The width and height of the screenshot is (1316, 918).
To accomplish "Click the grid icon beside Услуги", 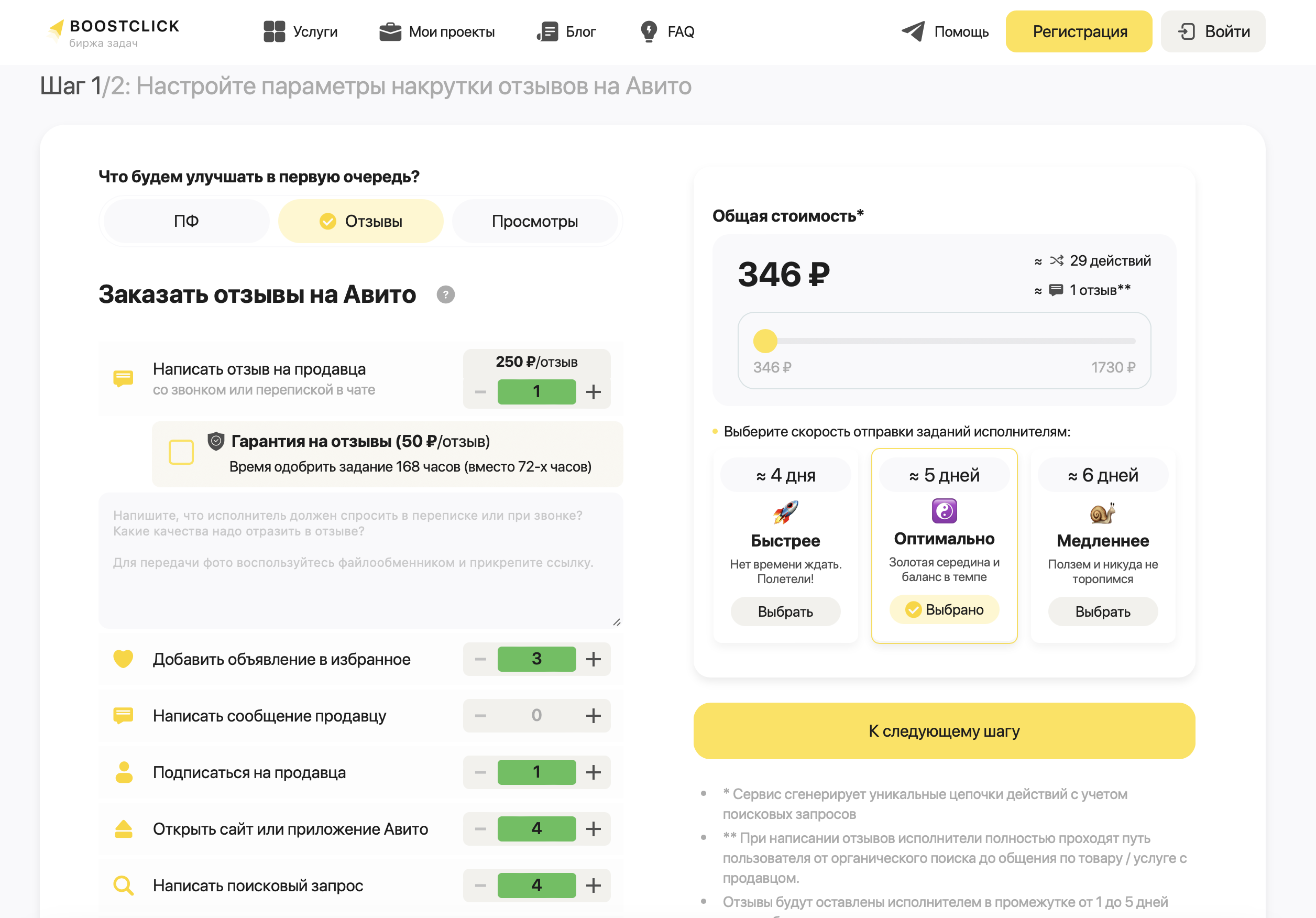I will 274,31.
